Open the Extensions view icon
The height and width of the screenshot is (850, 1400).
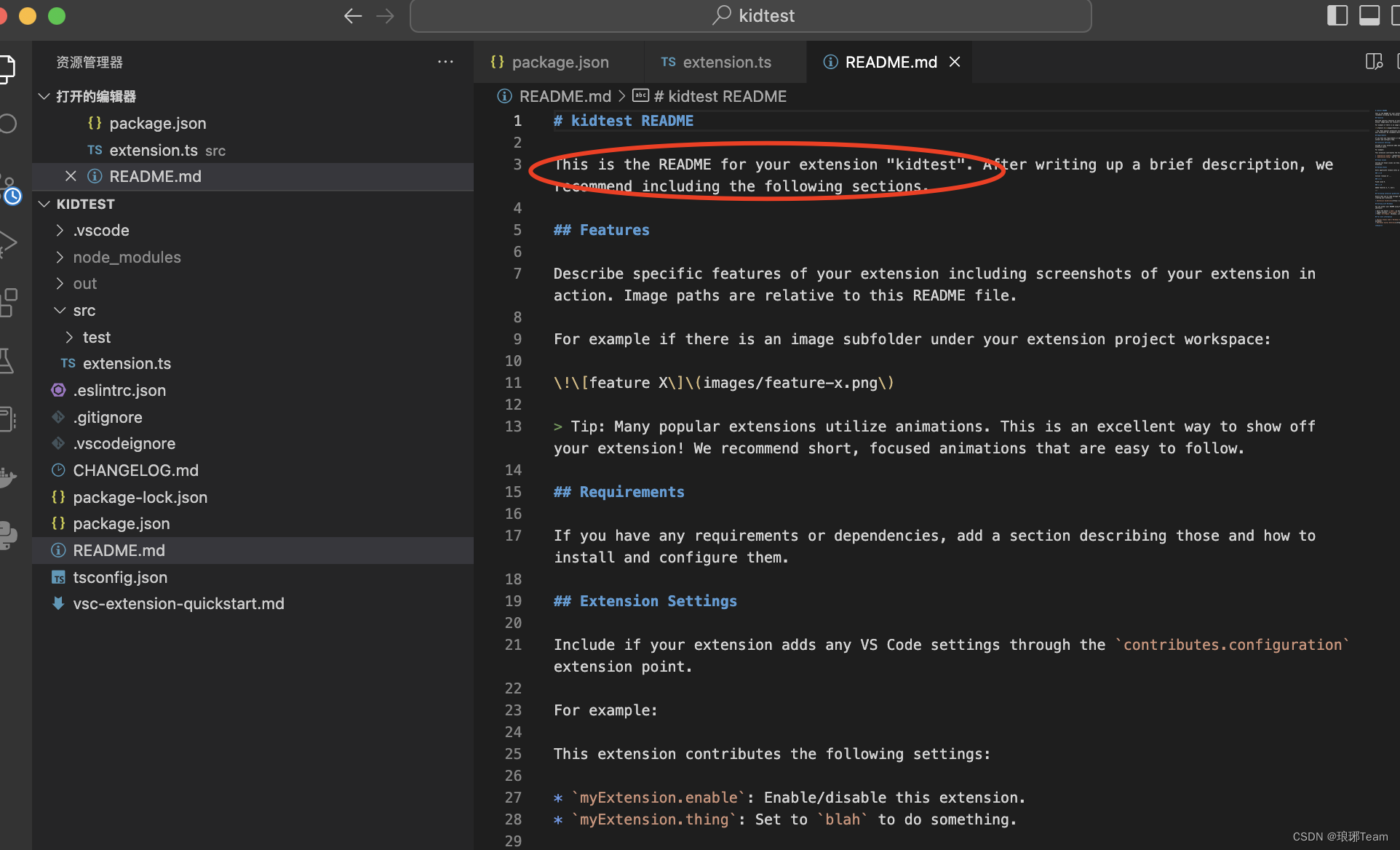8,303
